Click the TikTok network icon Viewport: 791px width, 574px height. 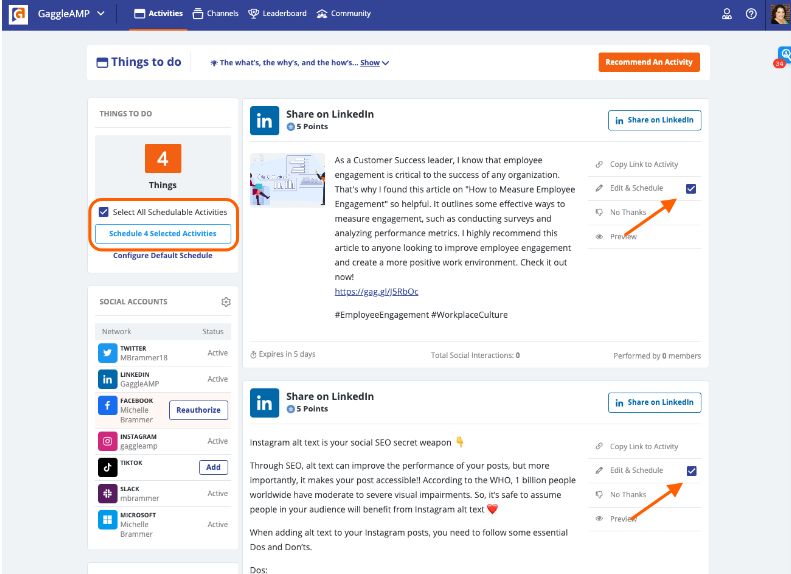(107, 468)
